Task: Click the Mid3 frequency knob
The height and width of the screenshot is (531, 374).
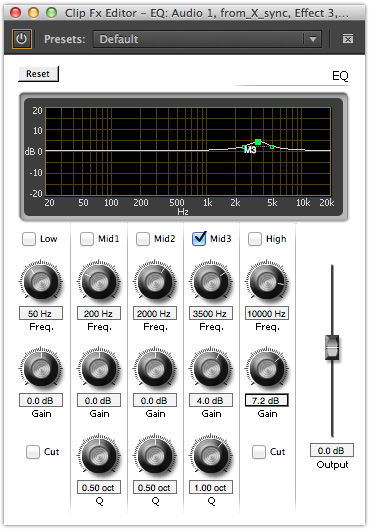Action: point(211,281)
